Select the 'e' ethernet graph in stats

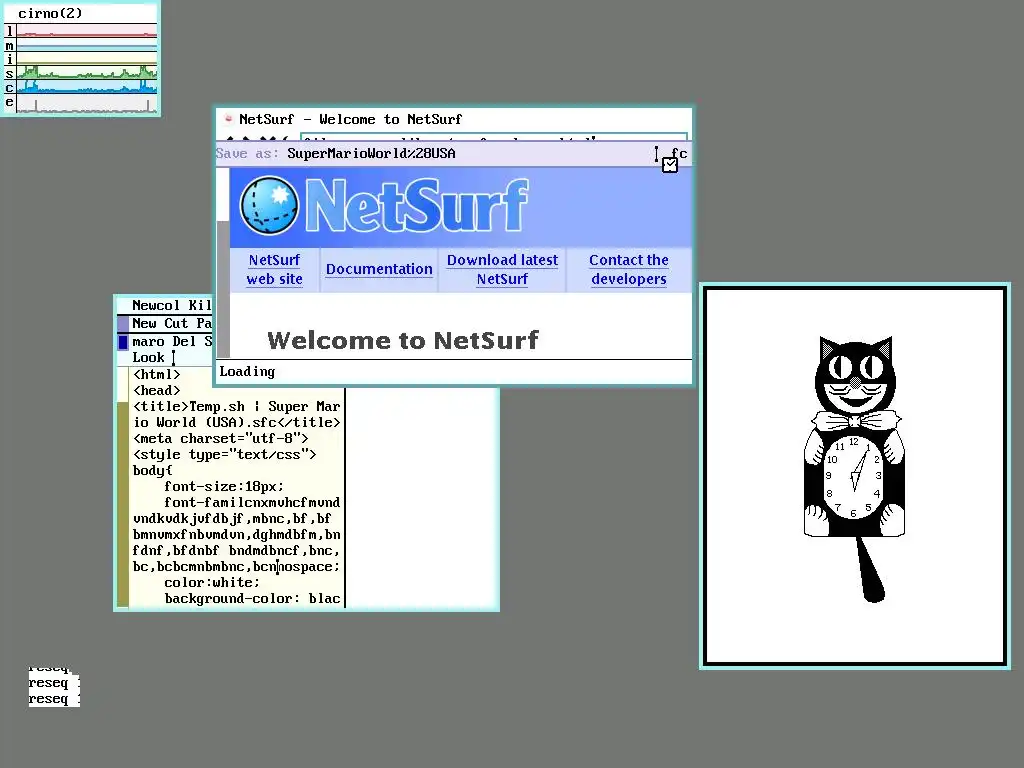point(87,103)
